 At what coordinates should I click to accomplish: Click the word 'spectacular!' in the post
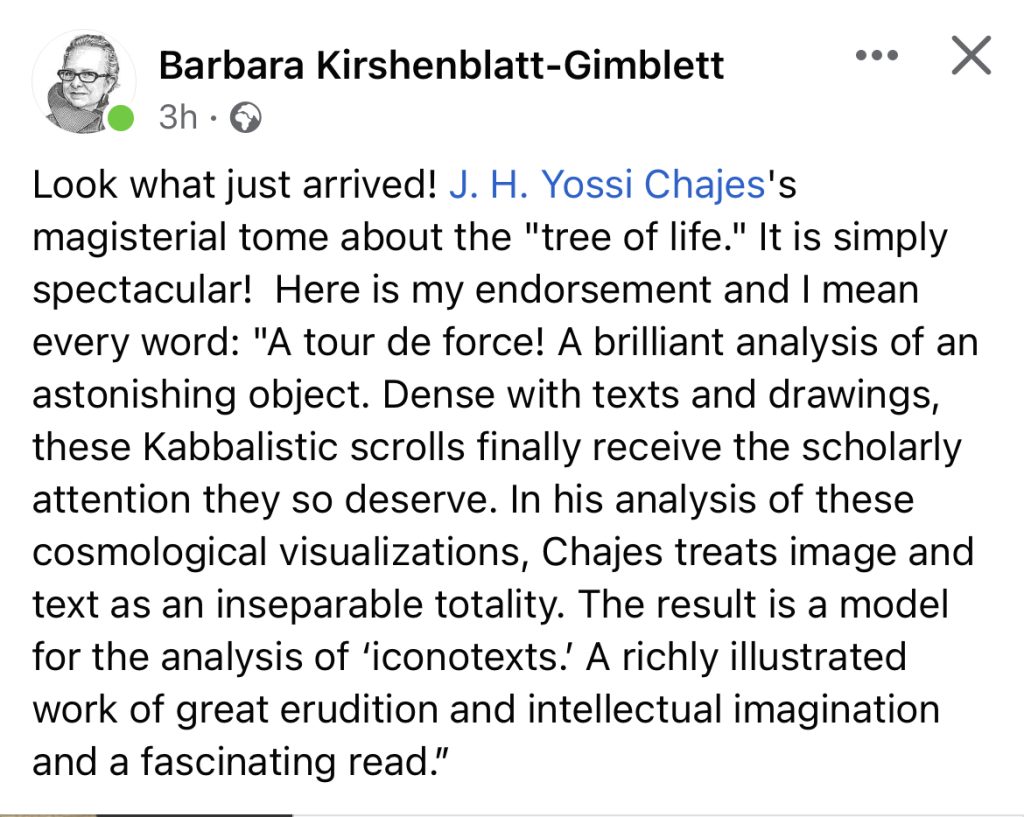pyautogui.click(x=142, y=291)
